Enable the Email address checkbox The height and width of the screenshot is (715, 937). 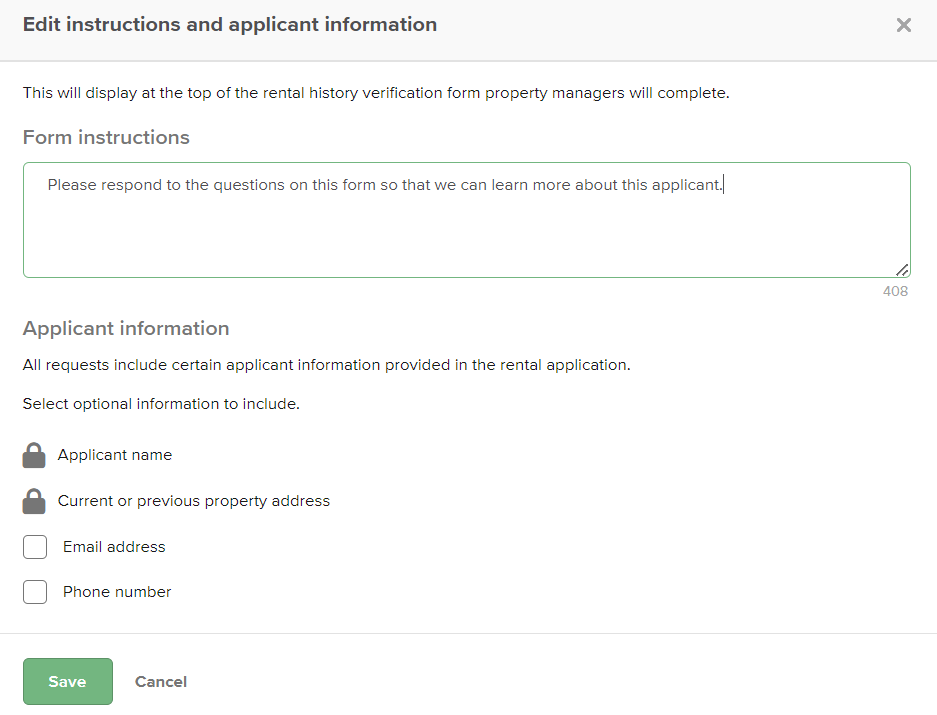coord(35,547)
